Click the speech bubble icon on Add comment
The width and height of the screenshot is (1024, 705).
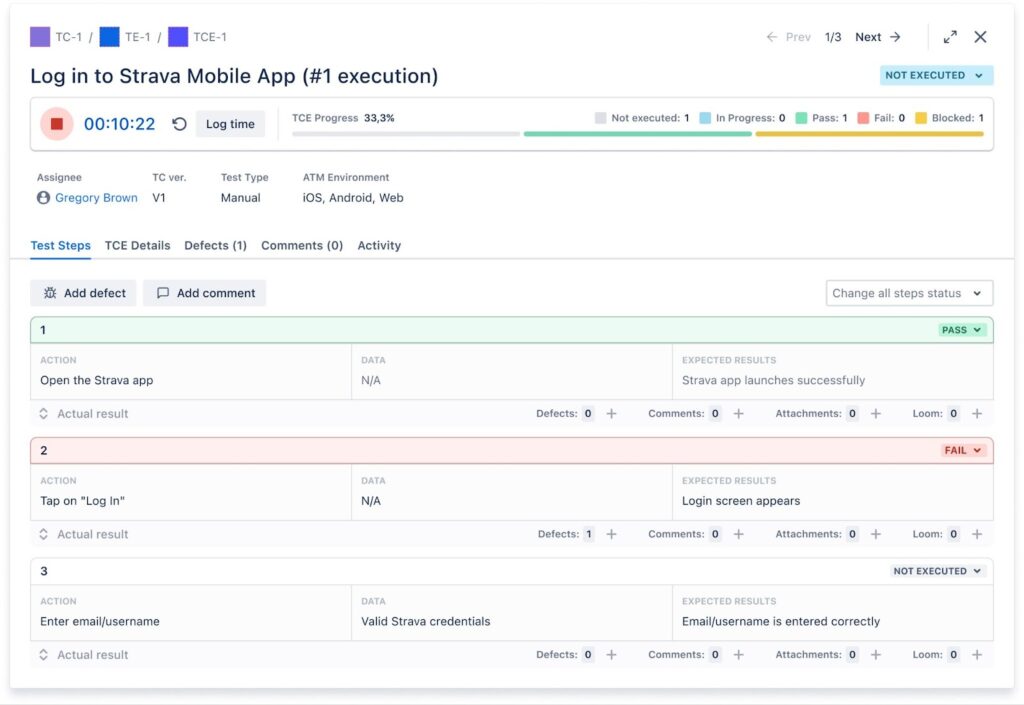coord(163,292)
